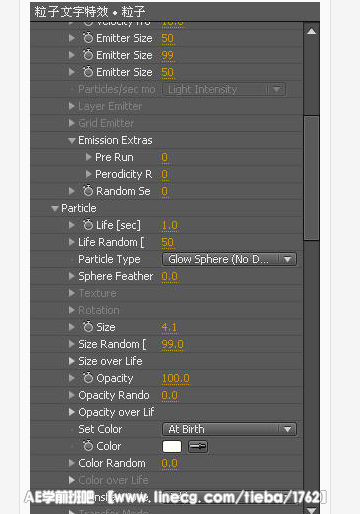Toggle stopwatch for first Emitter Size row
Image resolution: width=360 pixels, height=514 pixels.
tap(88, 38)
